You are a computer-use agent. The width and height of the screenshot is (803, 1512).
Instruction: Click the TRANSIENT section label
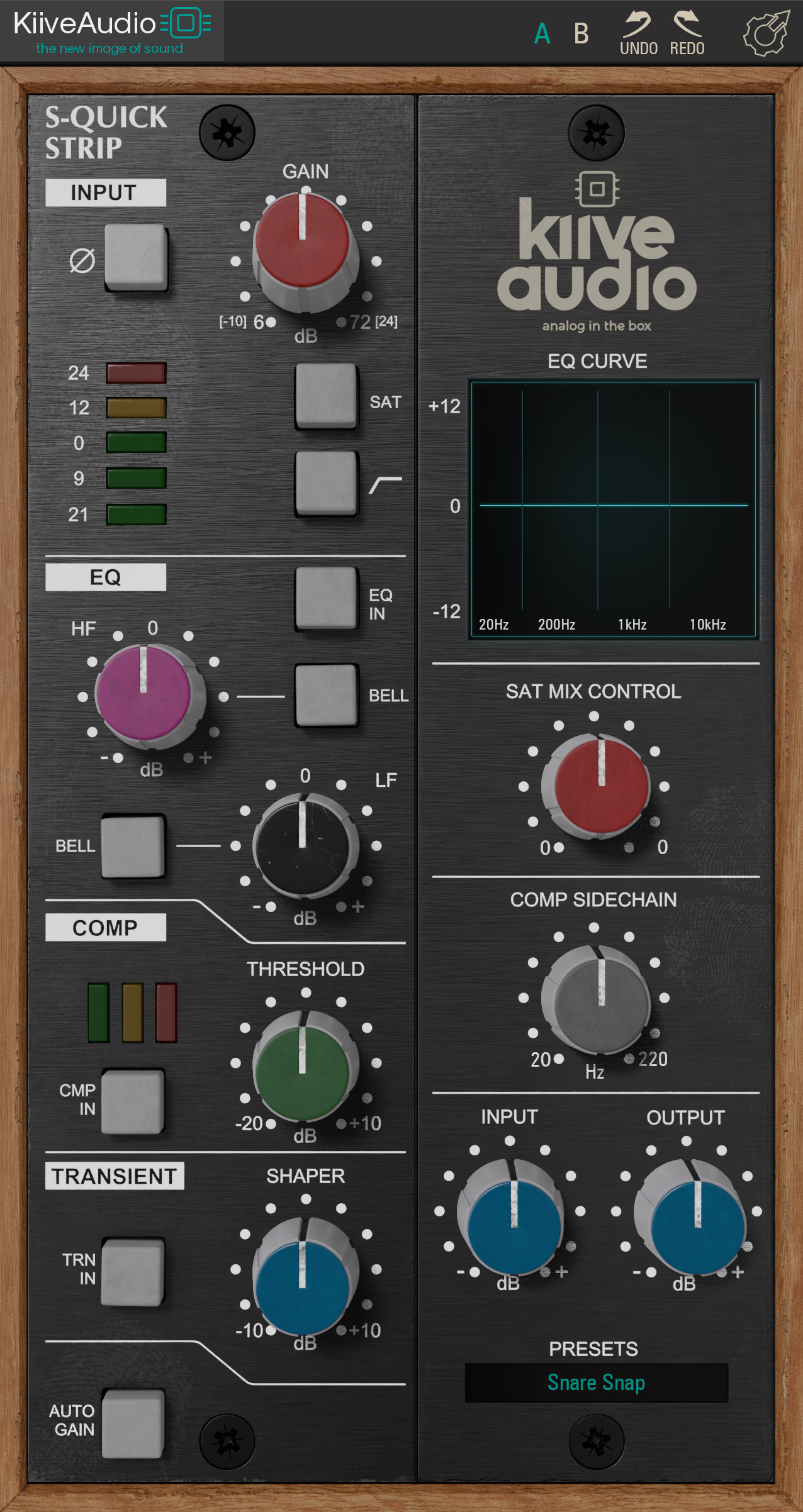point(115,1176)
